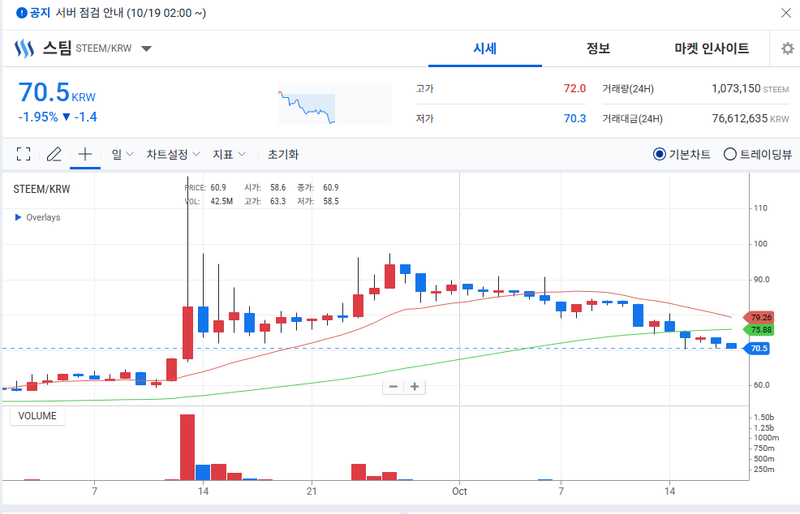Image resolution: width=800 pixels, height=514 pixels.
Task: Click the fullscreen chart icon
Action: coord(23,154)
